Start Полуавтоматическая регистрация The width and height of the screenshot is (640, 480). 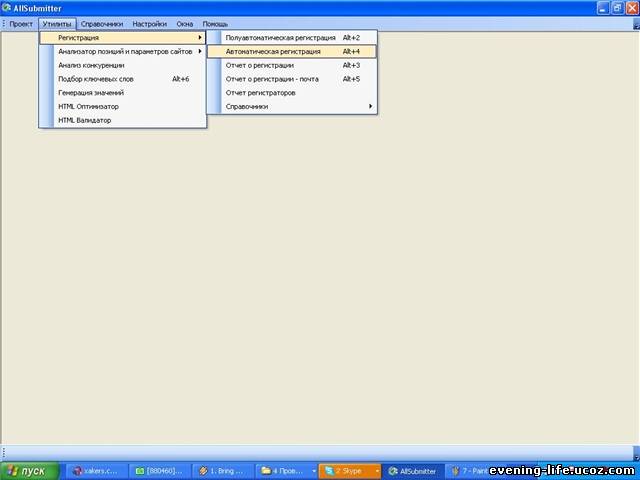click(292, 38)
